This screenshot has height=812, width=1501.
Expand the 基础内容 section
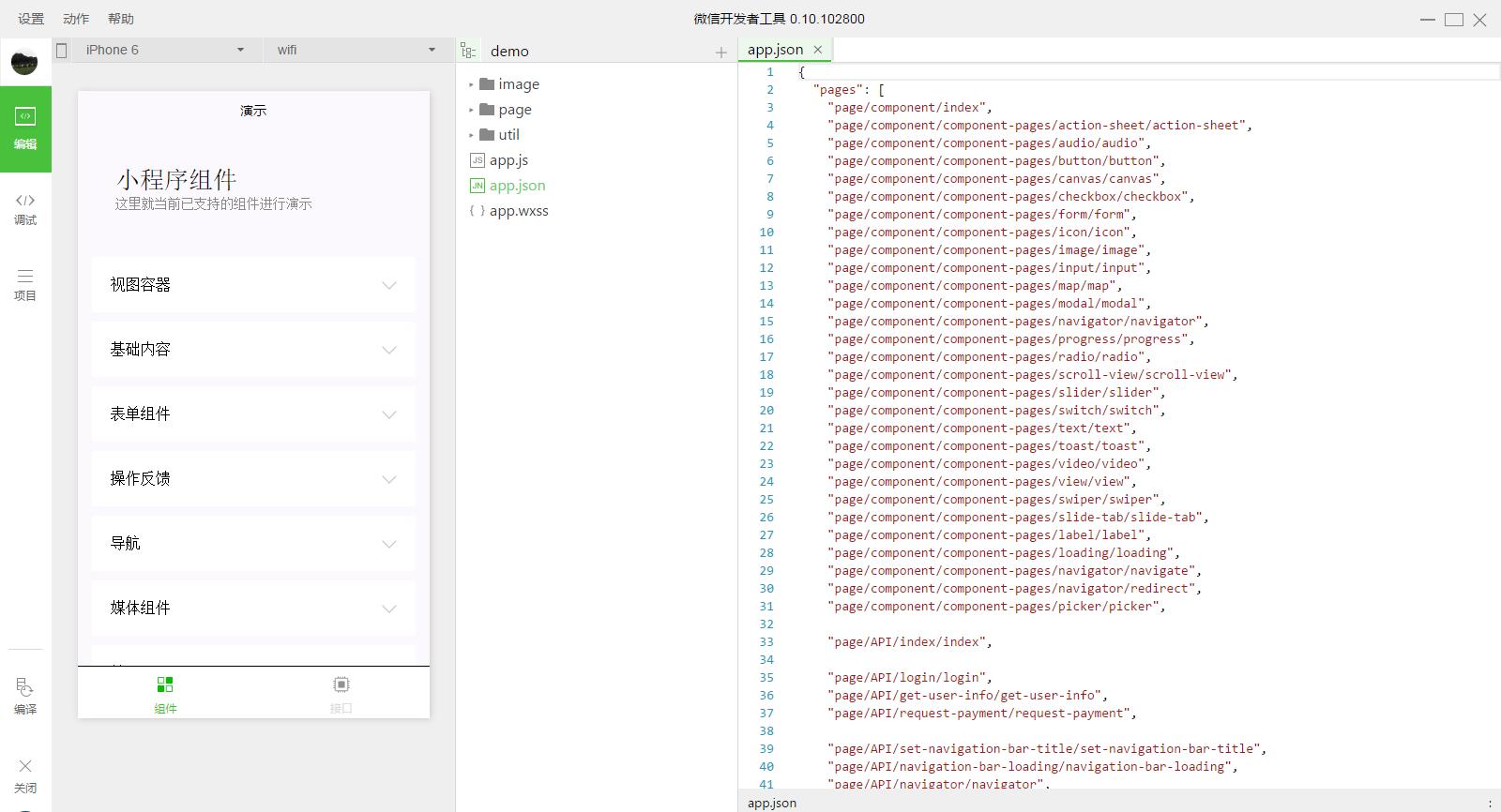pos(253,350)
